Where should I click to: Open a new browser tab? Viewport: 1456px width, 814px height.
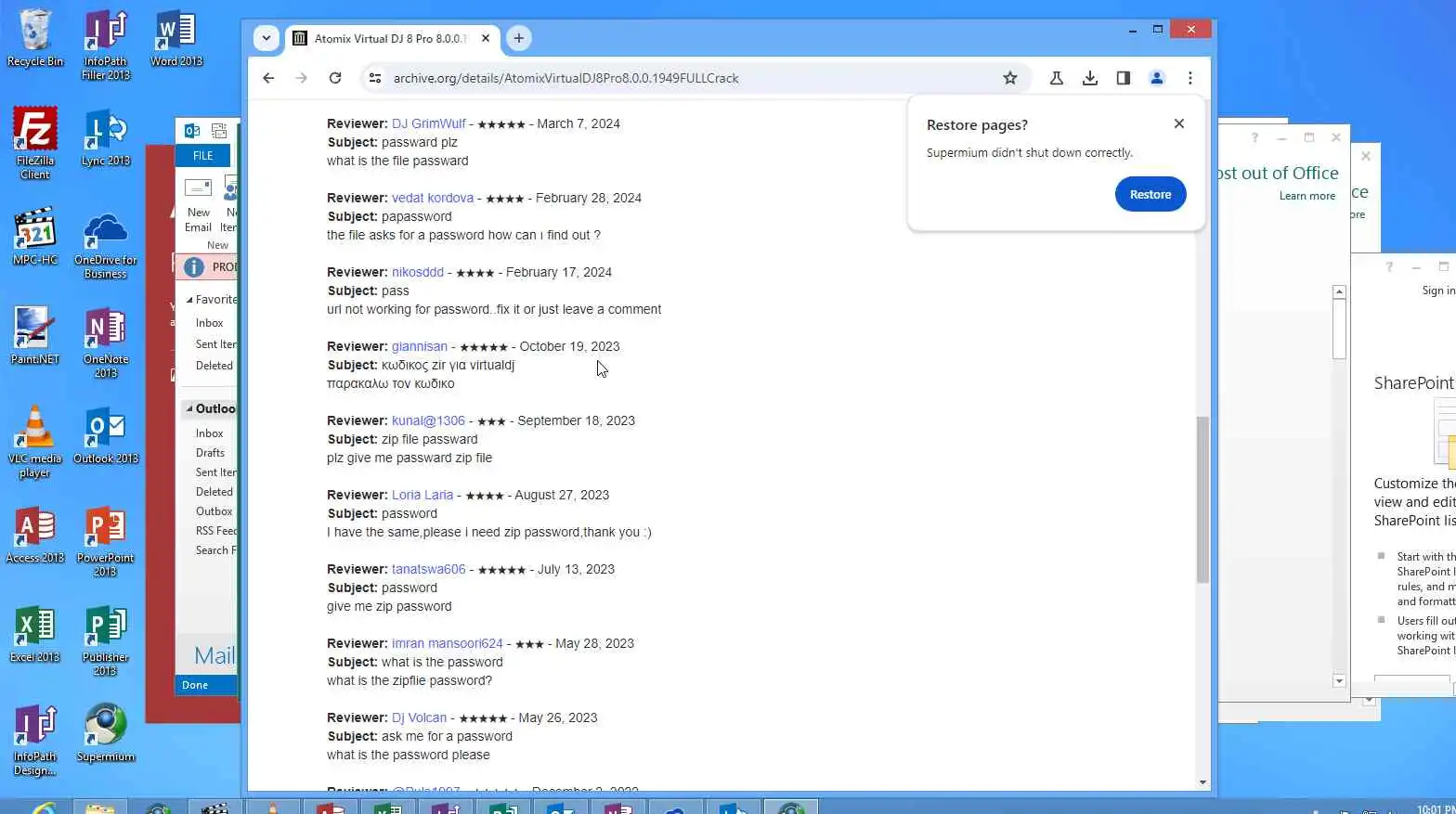click(x=519, y=38)
